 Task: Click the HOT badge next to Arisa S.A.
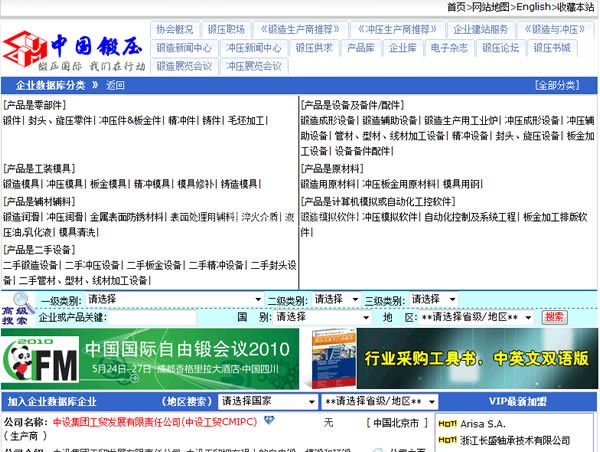pyautogui.click(x=447, y=424)
